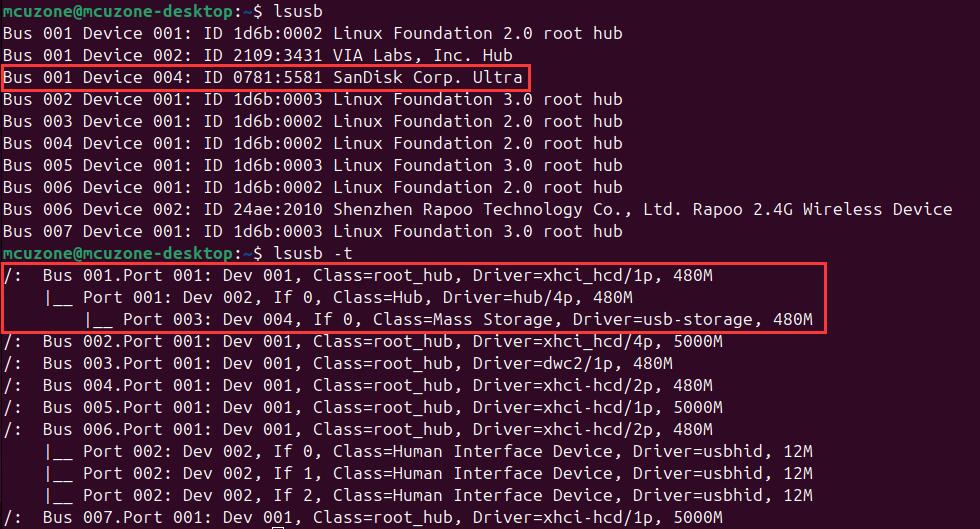The image size is (980, 529).
Task: Select the ID 0781:5581 text
Action: [263, 77]
